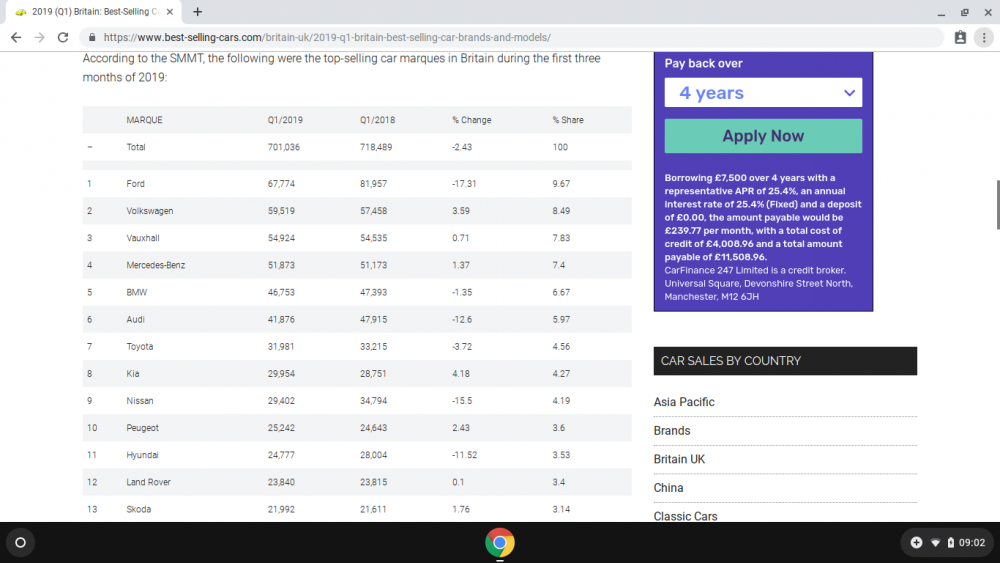Select the Vauxhall marque cell

[x=143, y=238]
